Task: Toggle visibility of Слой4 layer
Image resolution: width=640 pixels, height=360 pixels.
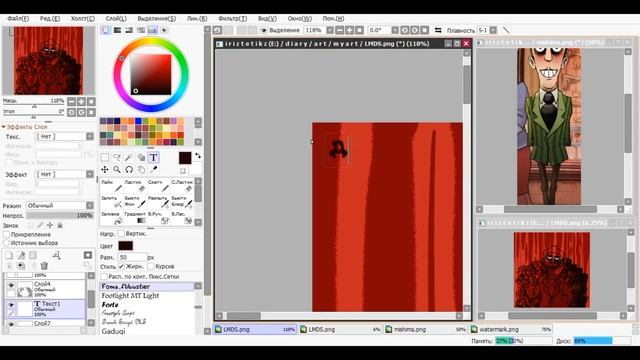Action: pos(11,286)
